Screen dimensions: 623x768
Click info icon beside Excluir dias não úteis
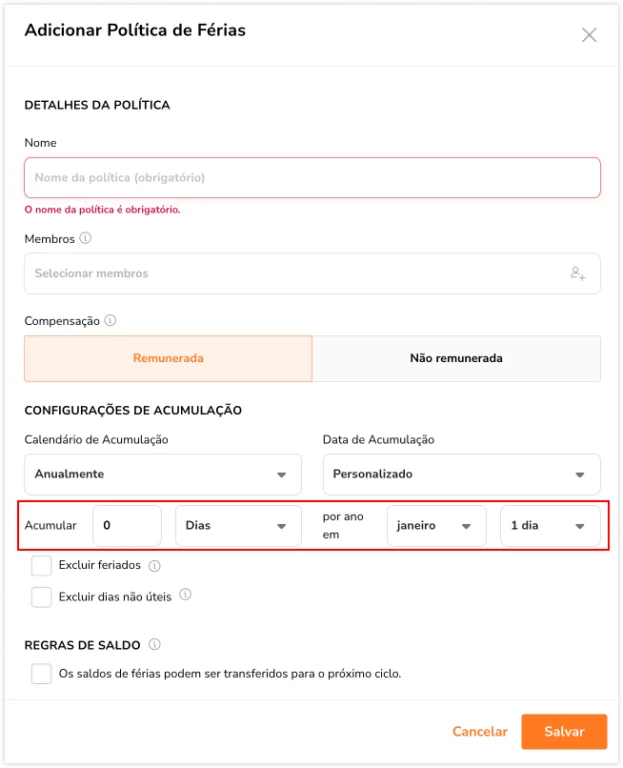coord(185,595)
